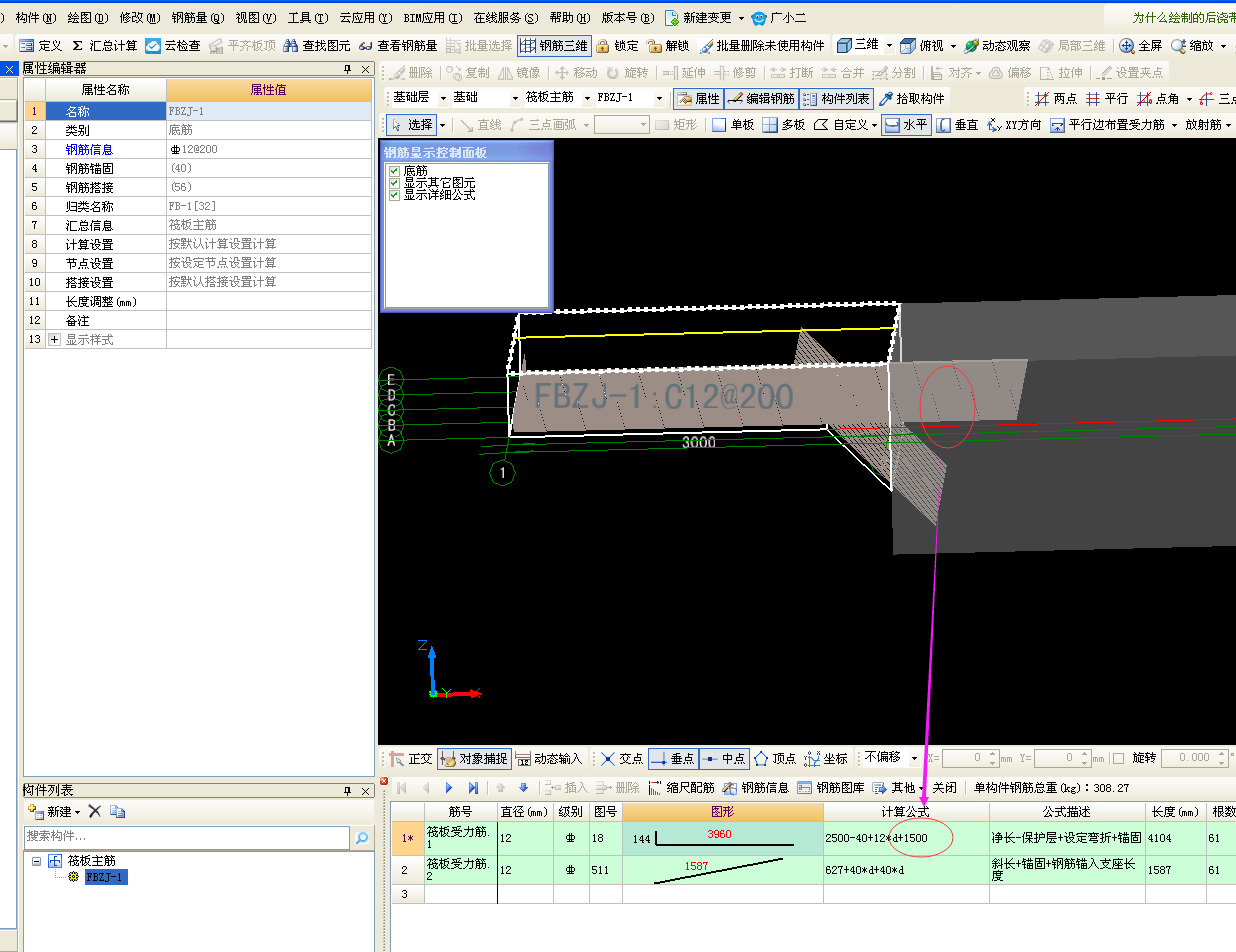Open 不偏移 offset dropdown

pos(912,758)
